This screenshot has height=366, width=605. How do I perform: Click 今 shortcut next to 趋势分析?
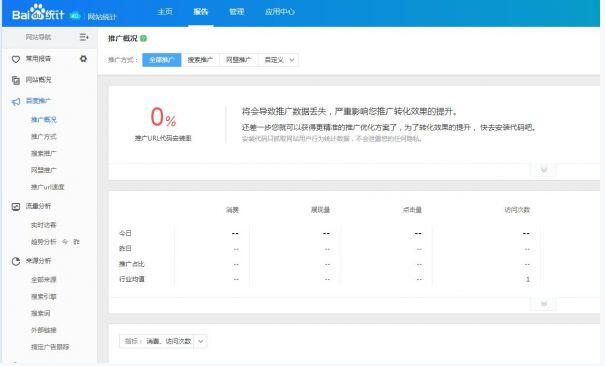(x=65, y=242)
